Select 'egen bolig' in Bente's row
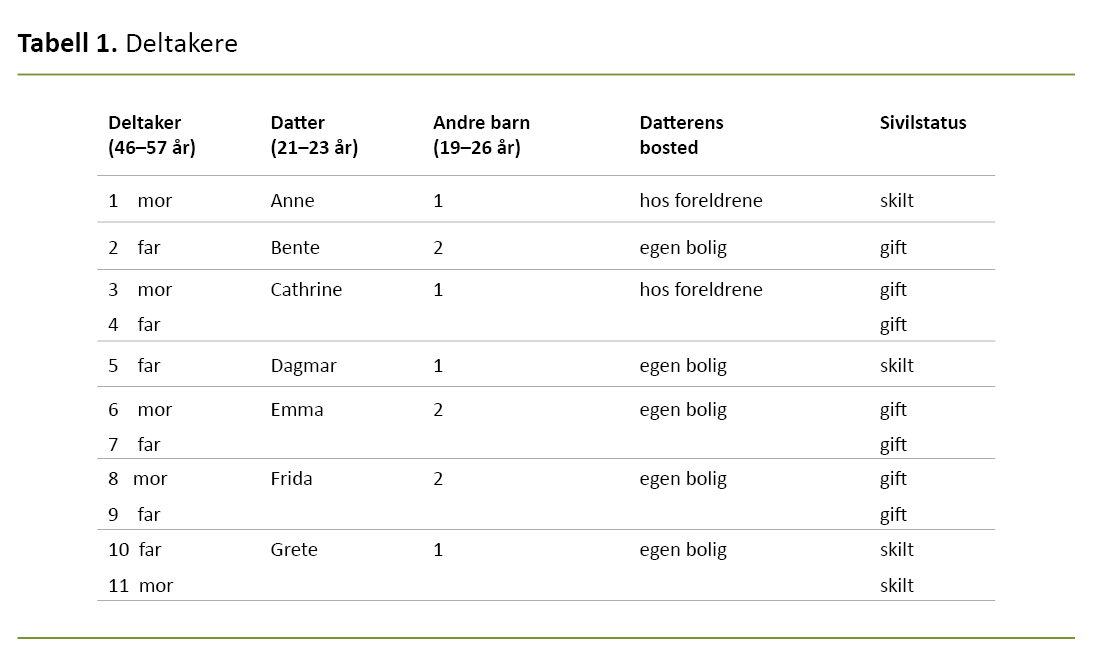Image resolution: width=1093 pixels, height=671 pixels. 683,248
